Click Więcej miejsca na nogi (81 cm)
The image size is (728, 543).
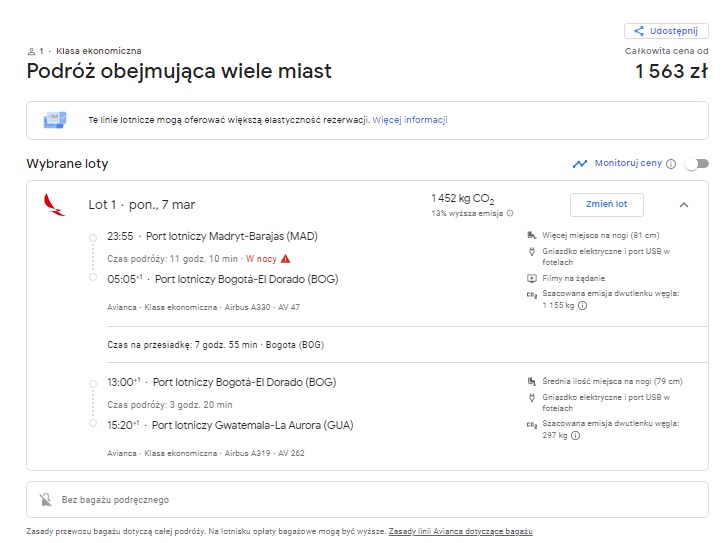(601, 235)
